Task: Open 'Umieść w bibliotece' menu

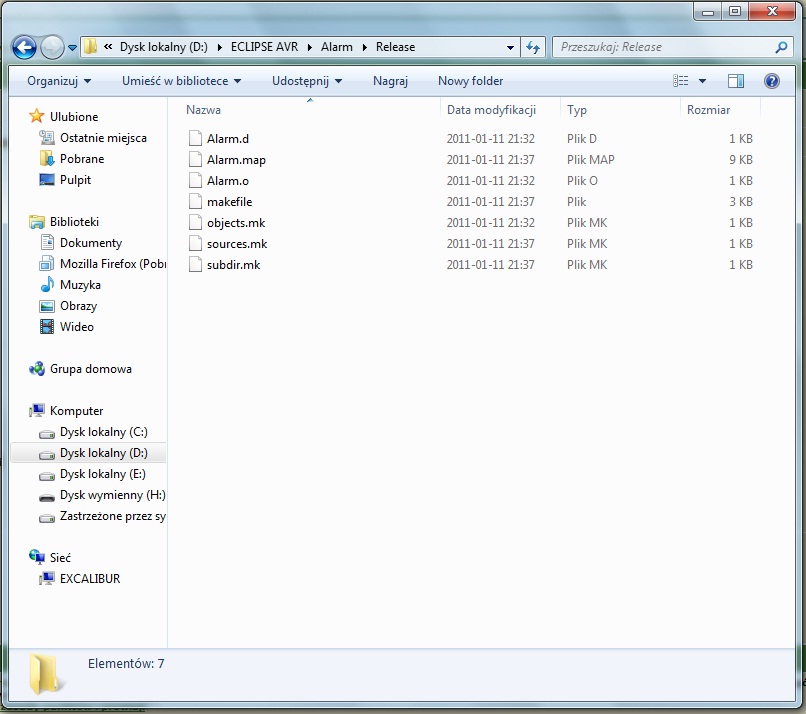Action: tap(181, 81)
